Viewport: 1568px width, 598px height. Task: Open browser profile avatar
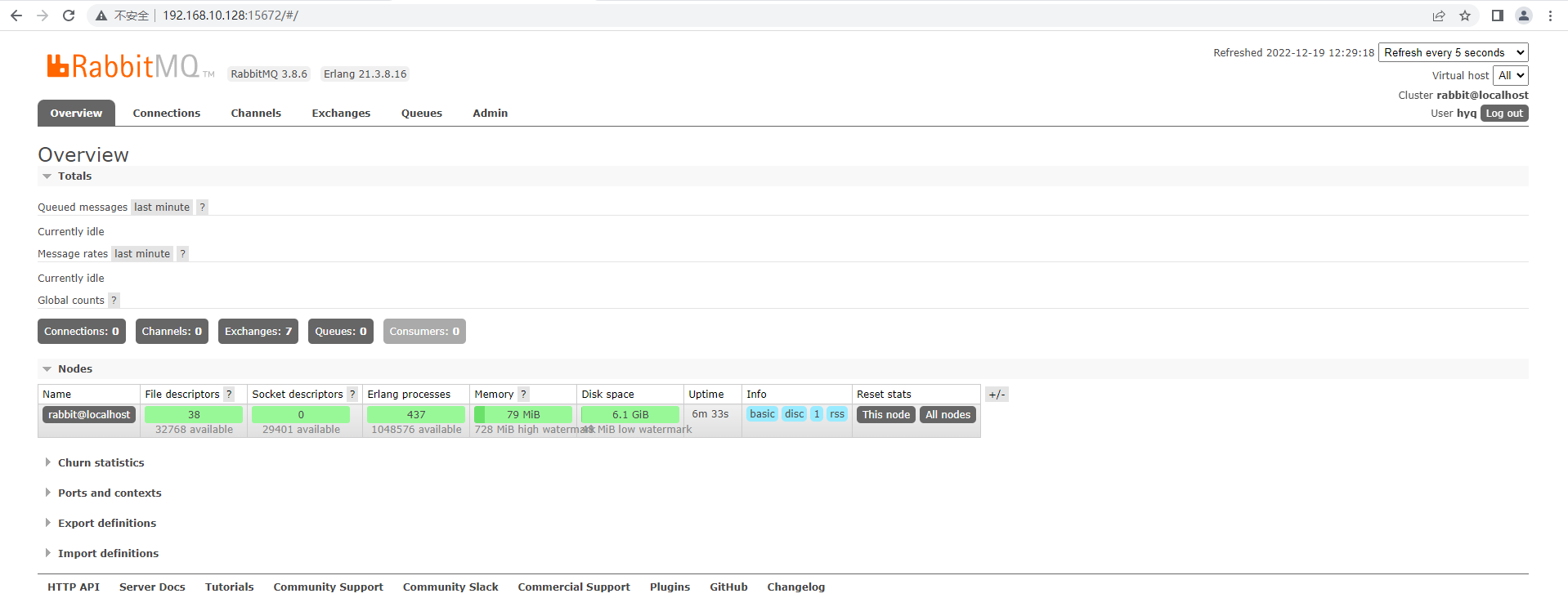coord(1524,16)
